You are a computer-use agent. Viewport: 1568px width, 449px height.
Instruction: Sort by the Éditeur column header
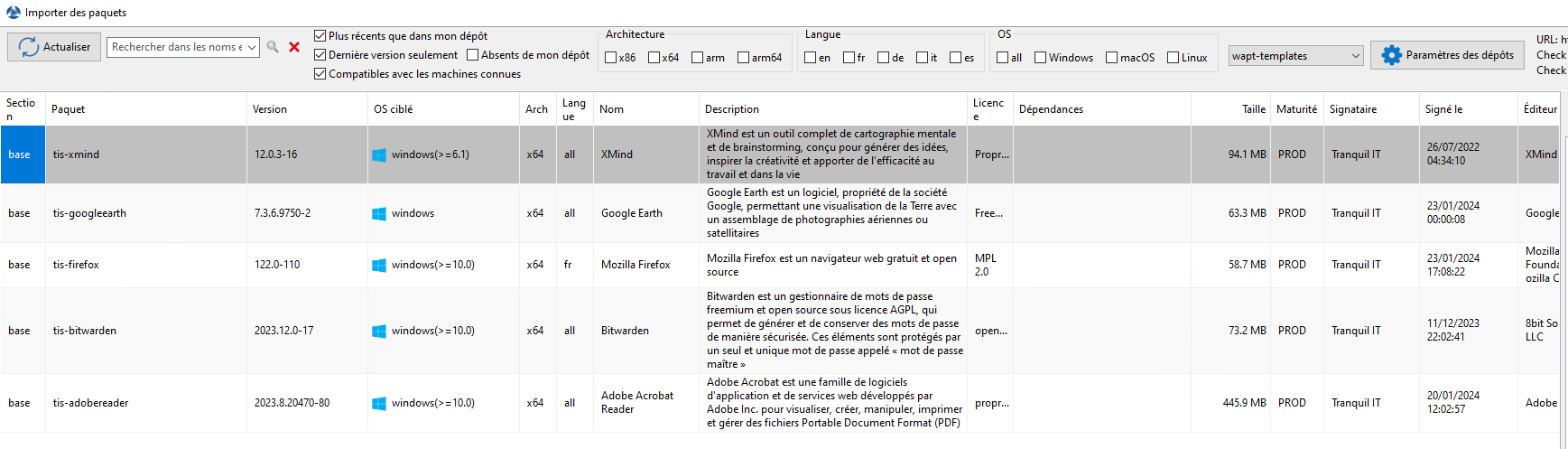coord(1540,109)
